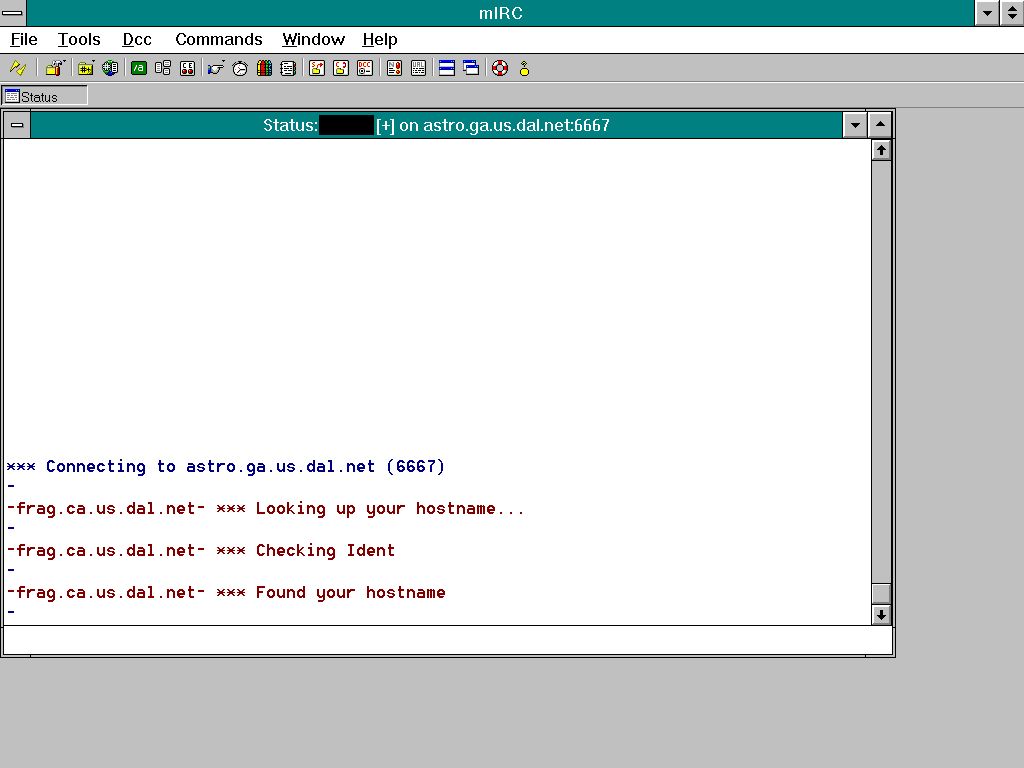Click the 'Looking up your hostname...' message line
The width and height of the screenshot is (1024, 768).
tap(265, 509)
